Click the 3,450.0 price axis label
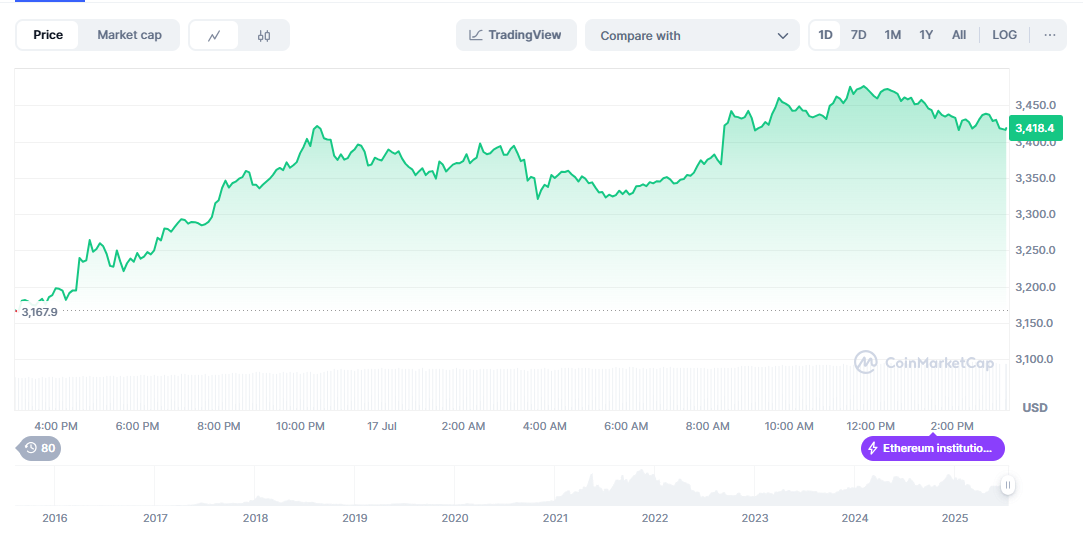Screen dimensions: 1083x546 pyautogui.click(x=1035, y=106)
